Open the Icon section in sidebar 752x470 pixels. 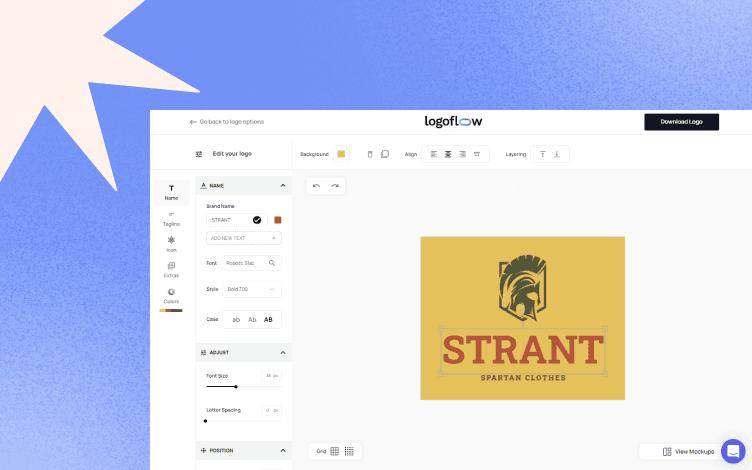coord(171,244)
